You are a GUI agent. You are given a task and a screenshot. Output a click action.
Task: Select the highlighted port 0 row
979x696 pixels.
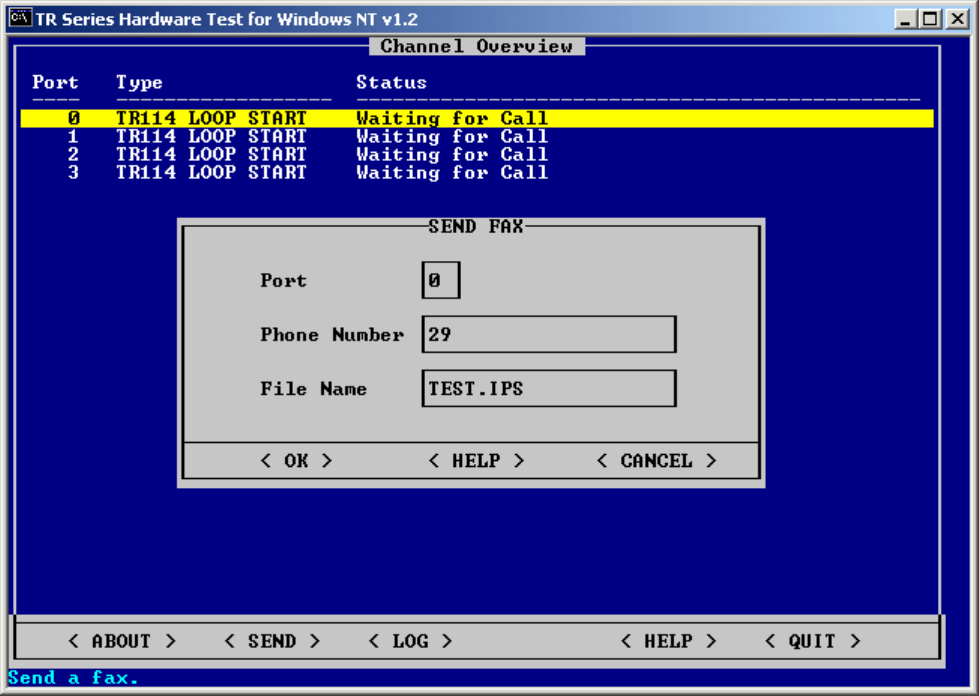click(477, 118)
